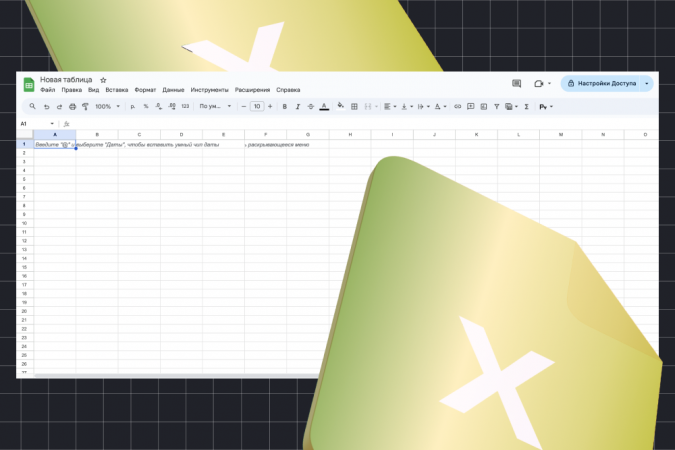
Task: Open the 100% zoom dropdown
Action: coord(107,106)
